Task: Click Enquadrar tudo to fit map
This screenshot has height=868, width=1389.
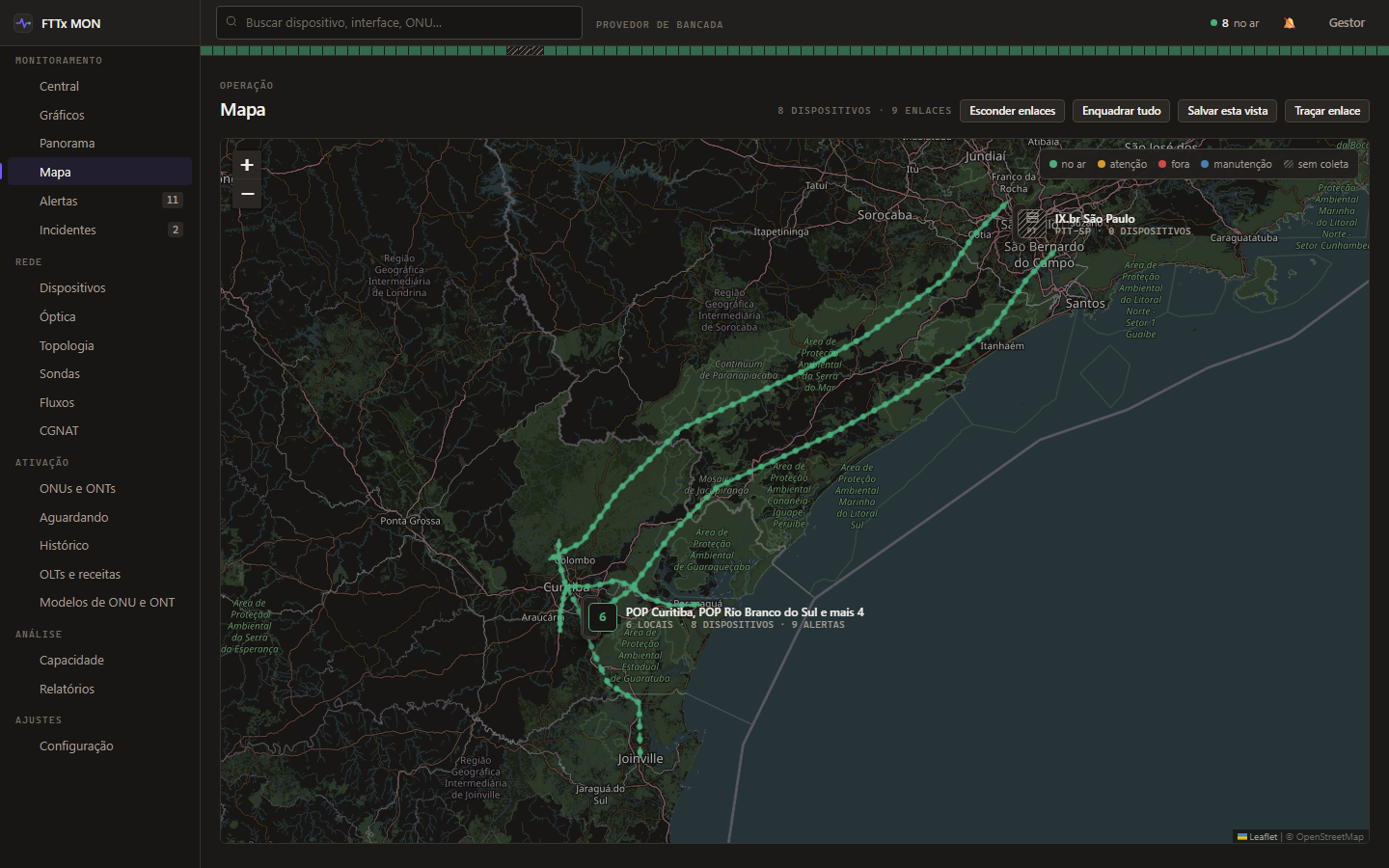Action: click(x=1121, y=111)
